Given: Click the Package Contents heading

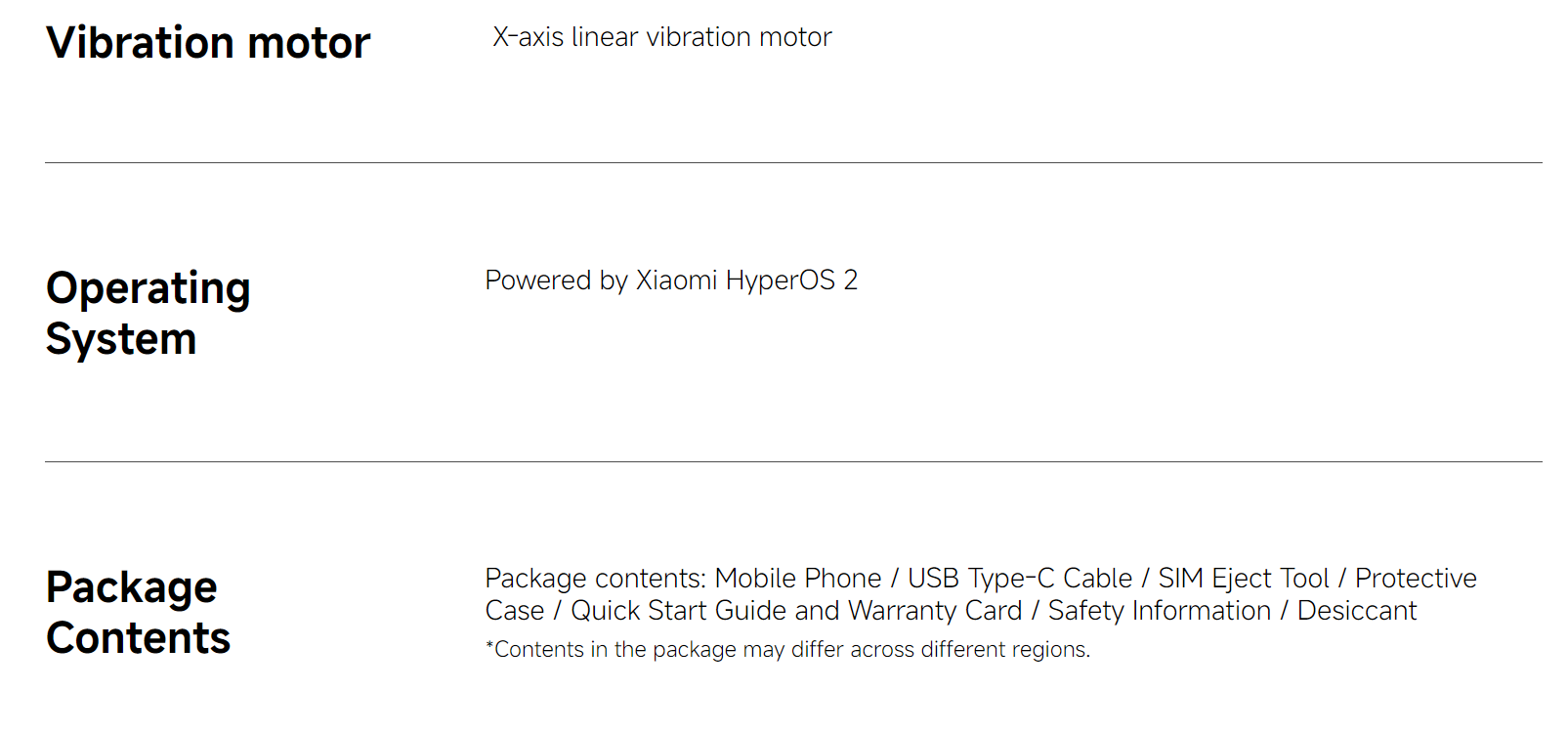Looking at the screenshot, I should click(138, 613).
